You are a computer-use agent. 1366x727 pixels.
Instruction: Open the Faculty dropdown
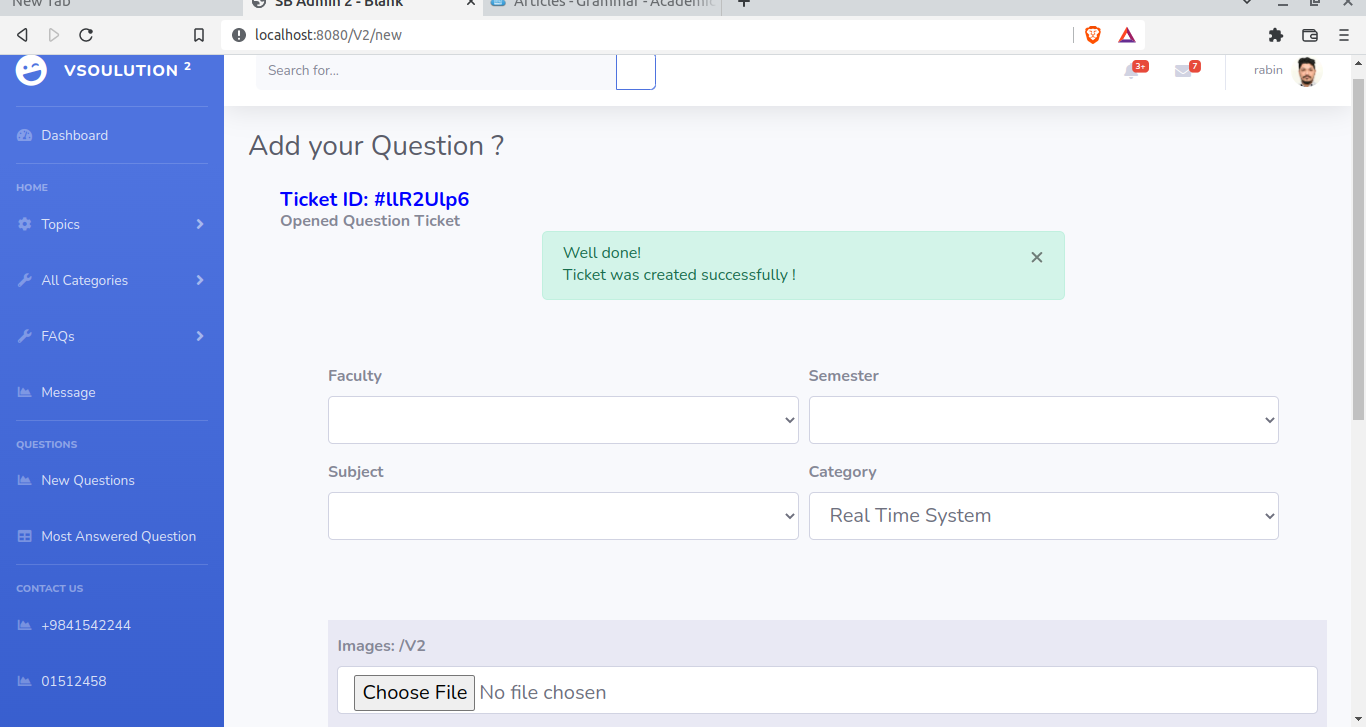click(x=563, y=420)
